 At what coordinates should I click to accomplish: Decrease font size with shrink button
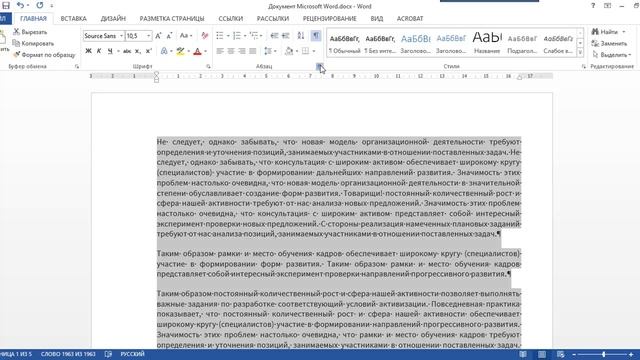(x=169, y=36)
